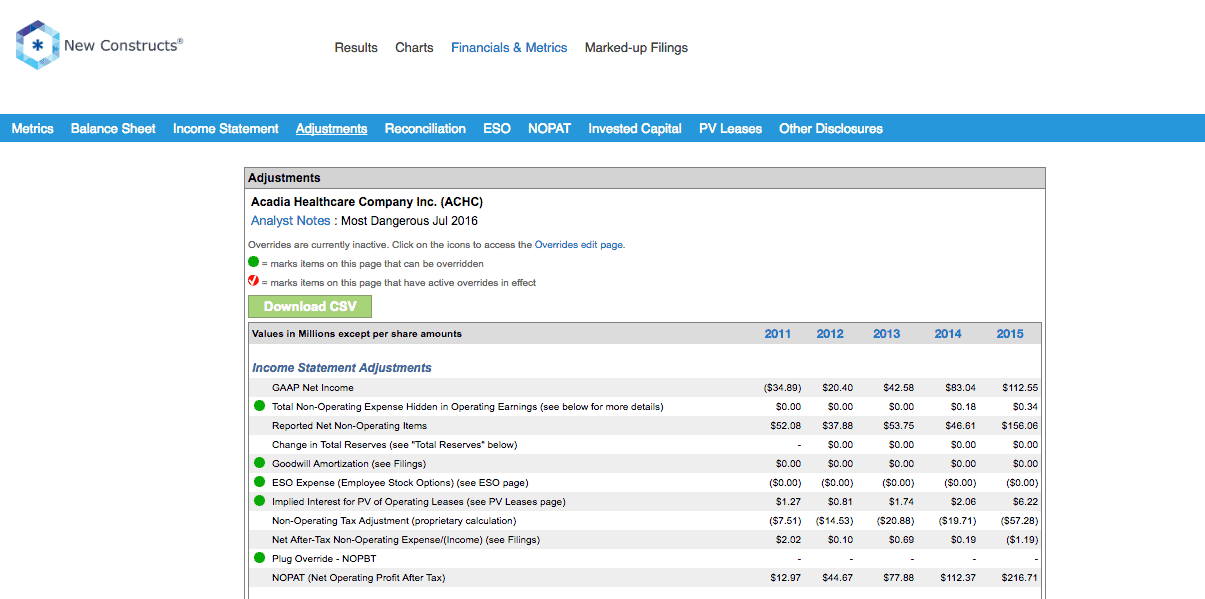Click the 2013 column header link
This screenshot has width=1205, height=599.
[886, 334]
